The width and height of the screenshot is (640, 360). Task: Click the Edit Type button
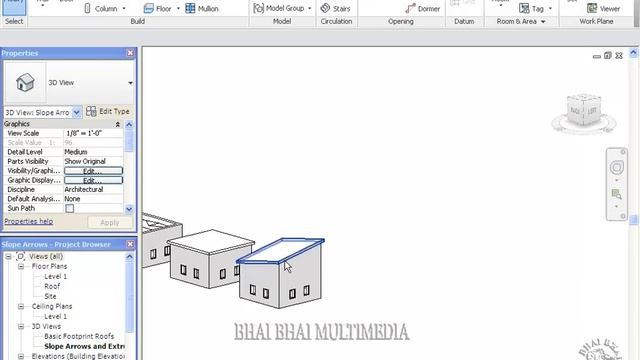pos(108,111)
